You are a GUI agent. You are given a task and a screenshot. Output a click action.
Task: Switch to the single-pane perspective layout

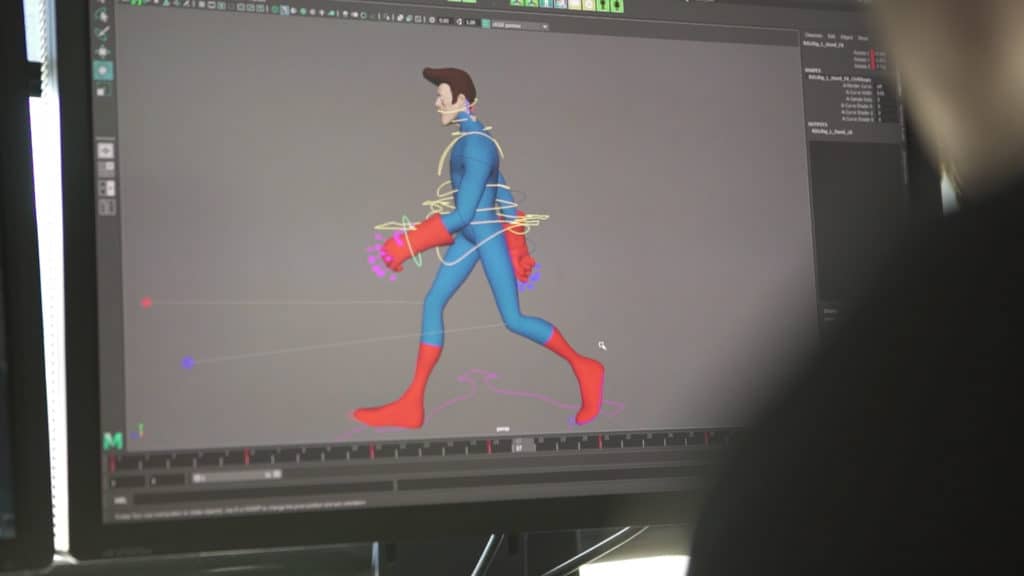click(105, 151)
